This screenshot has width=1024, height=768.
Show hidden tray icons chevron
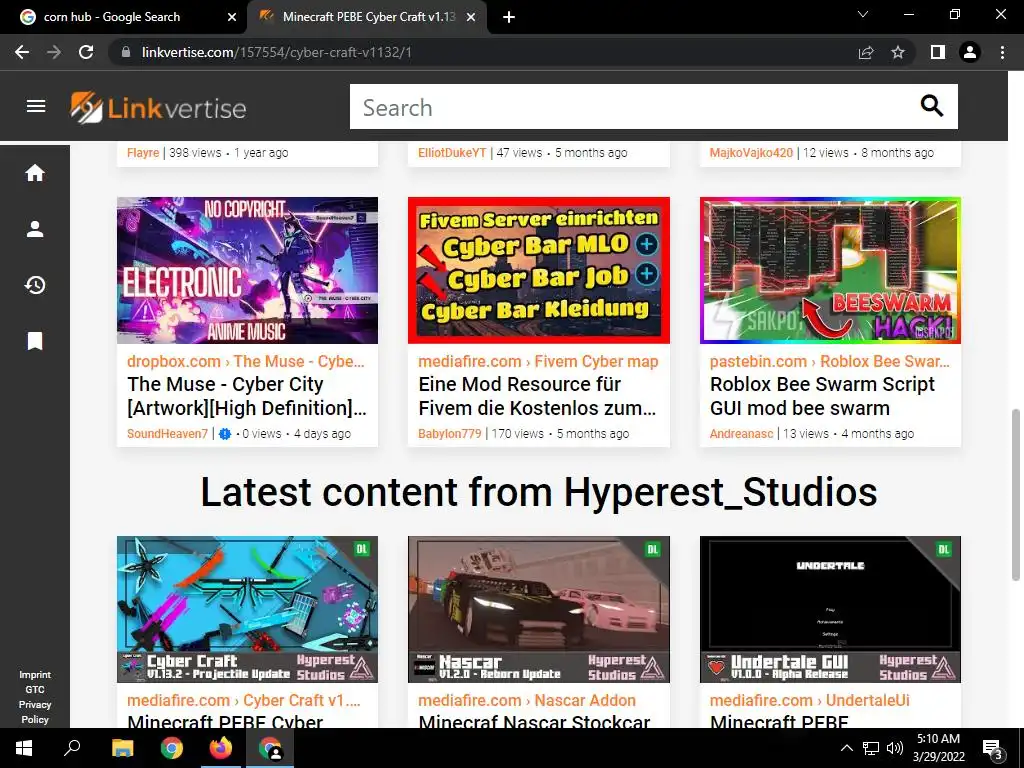(846, 748)
